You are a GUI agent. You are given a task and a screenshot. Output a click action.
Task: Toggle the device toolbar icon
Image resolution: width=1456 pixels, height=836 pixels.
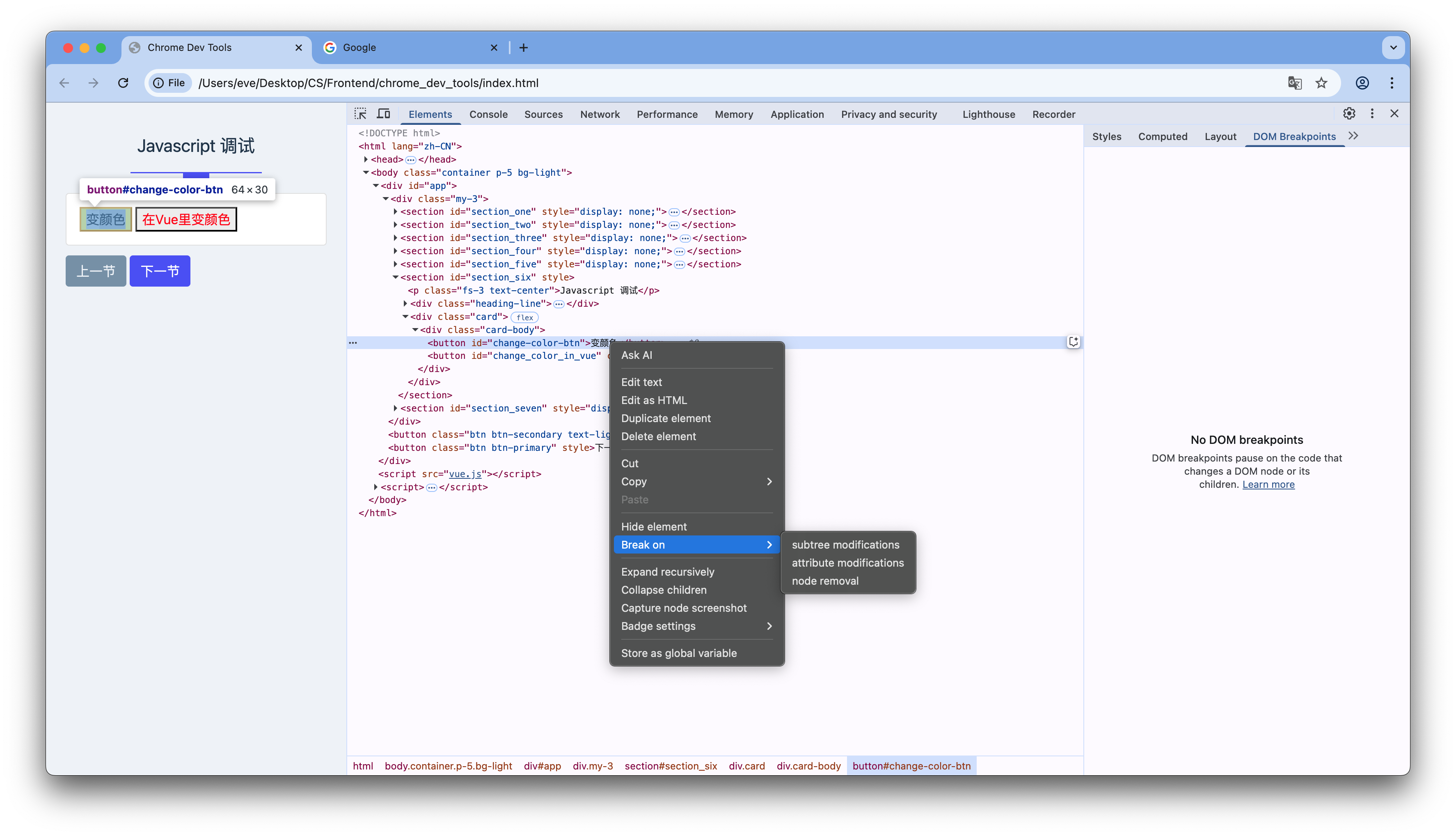[383, 113]
